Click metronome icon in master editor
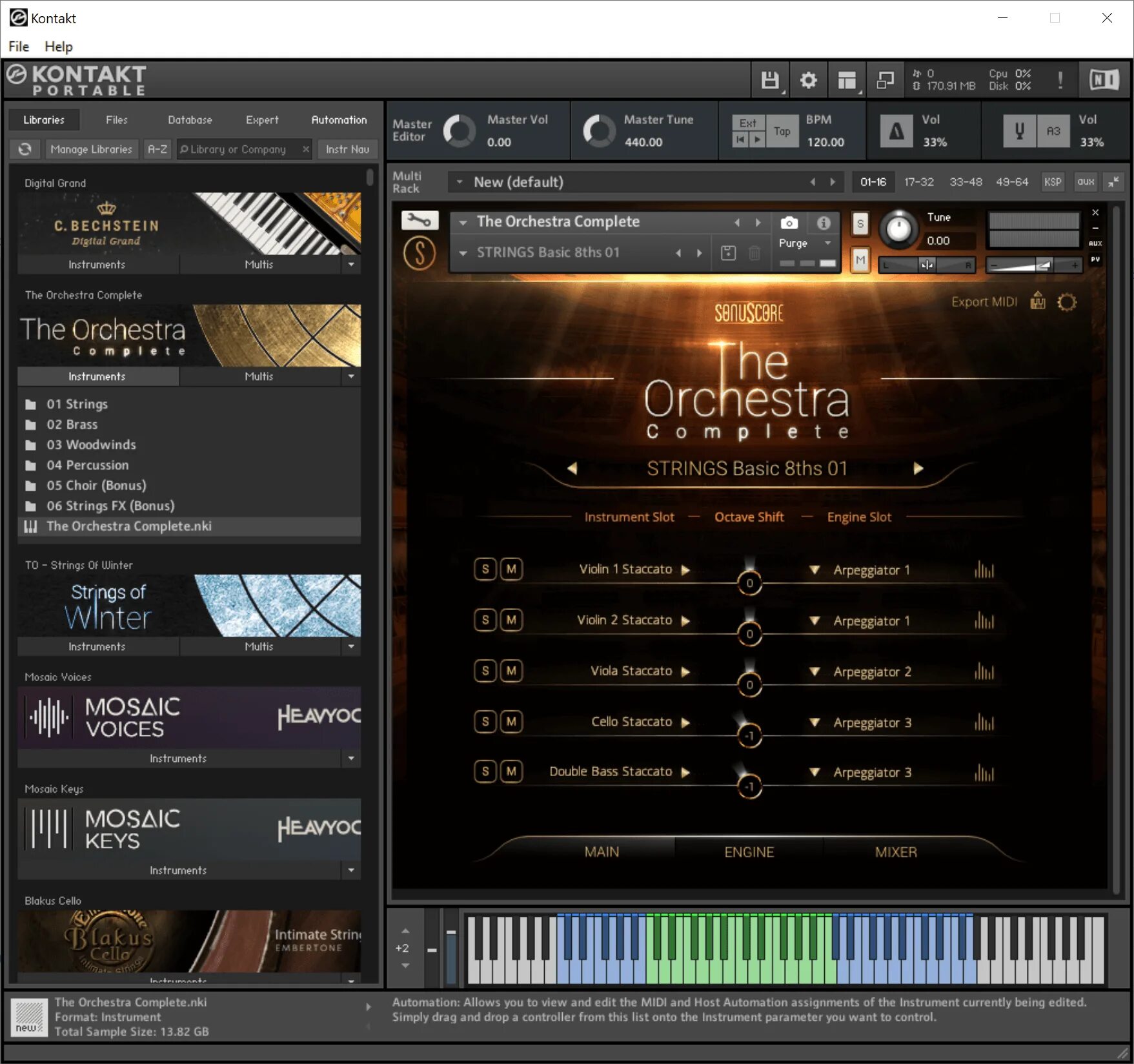1134x1064 pixels. (x=896, y=132)
